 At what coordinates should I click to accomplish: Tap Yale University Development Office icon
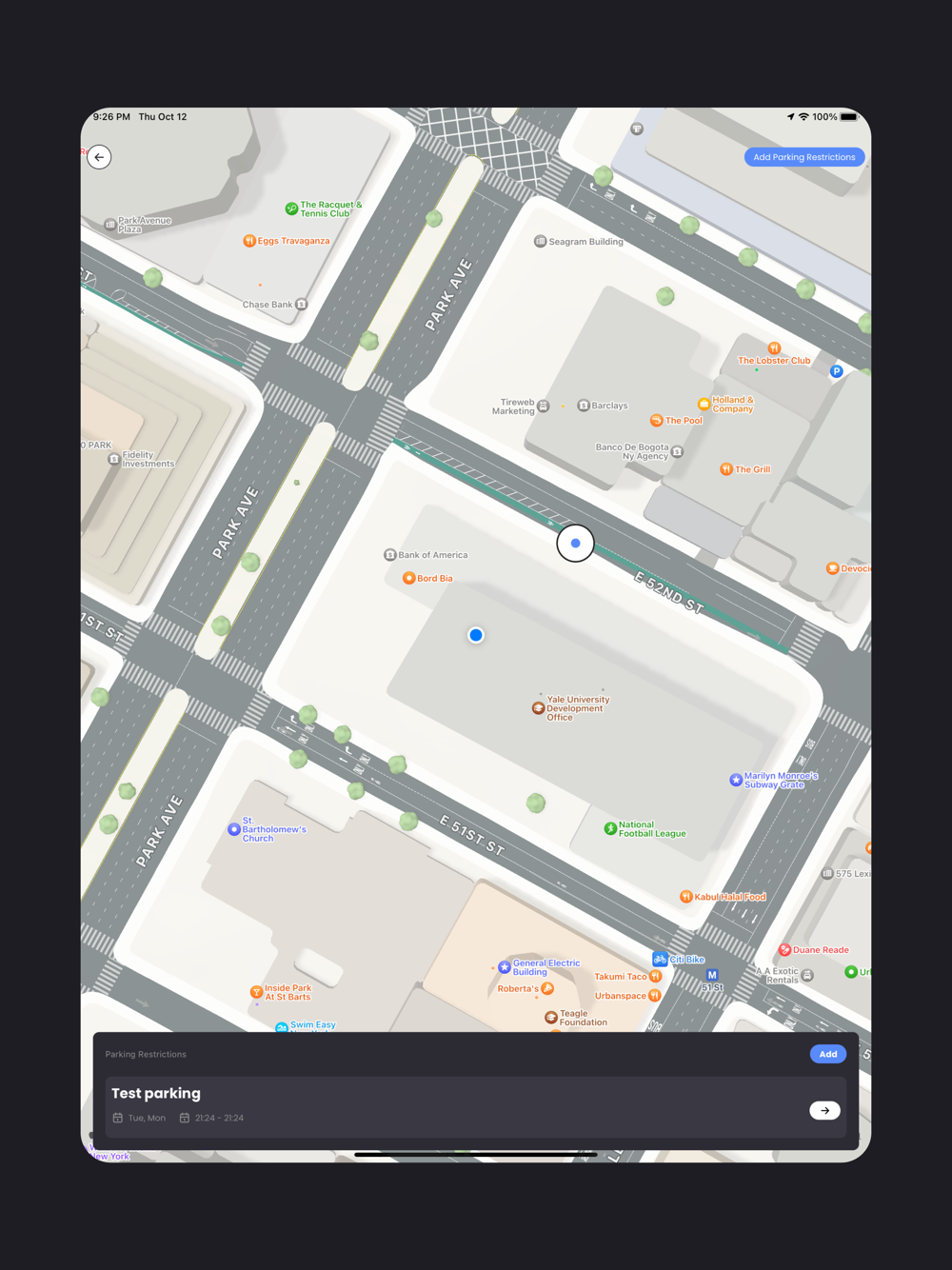pyautogui.click(x=538, y=708)
